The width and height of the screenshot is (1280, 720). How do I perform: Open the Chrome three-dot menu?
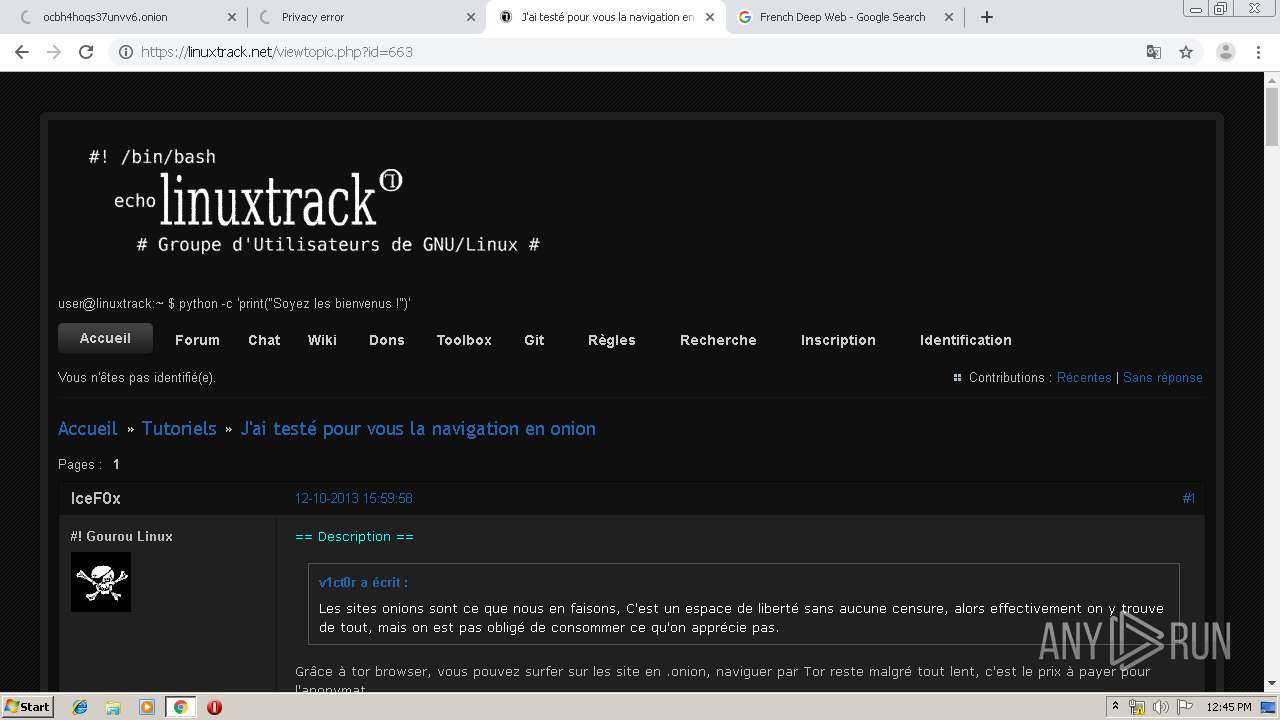pyautogui.click(x=1259, y=52)
